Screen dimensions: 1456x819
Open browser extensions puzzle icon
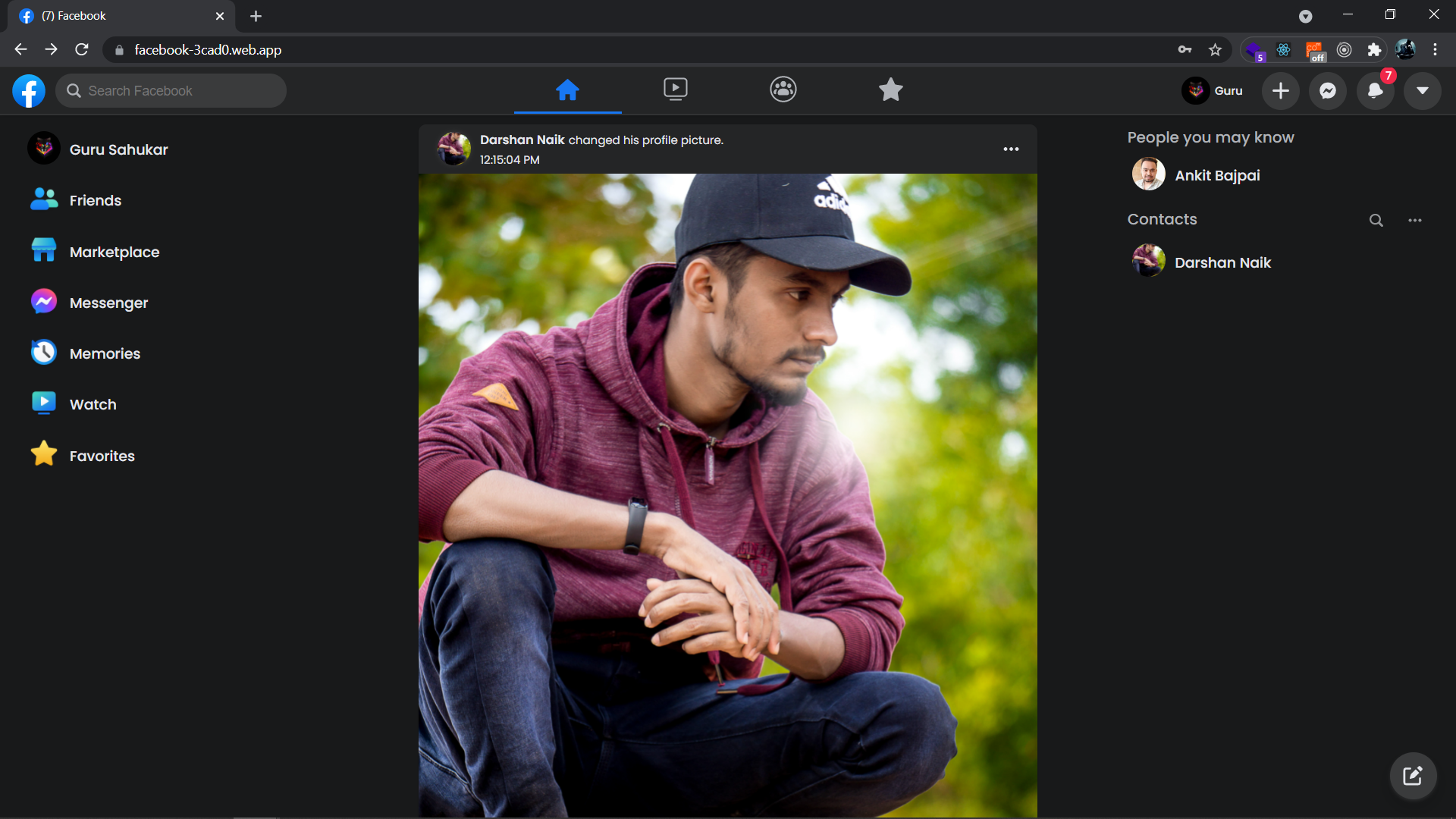coord(1374,50)
